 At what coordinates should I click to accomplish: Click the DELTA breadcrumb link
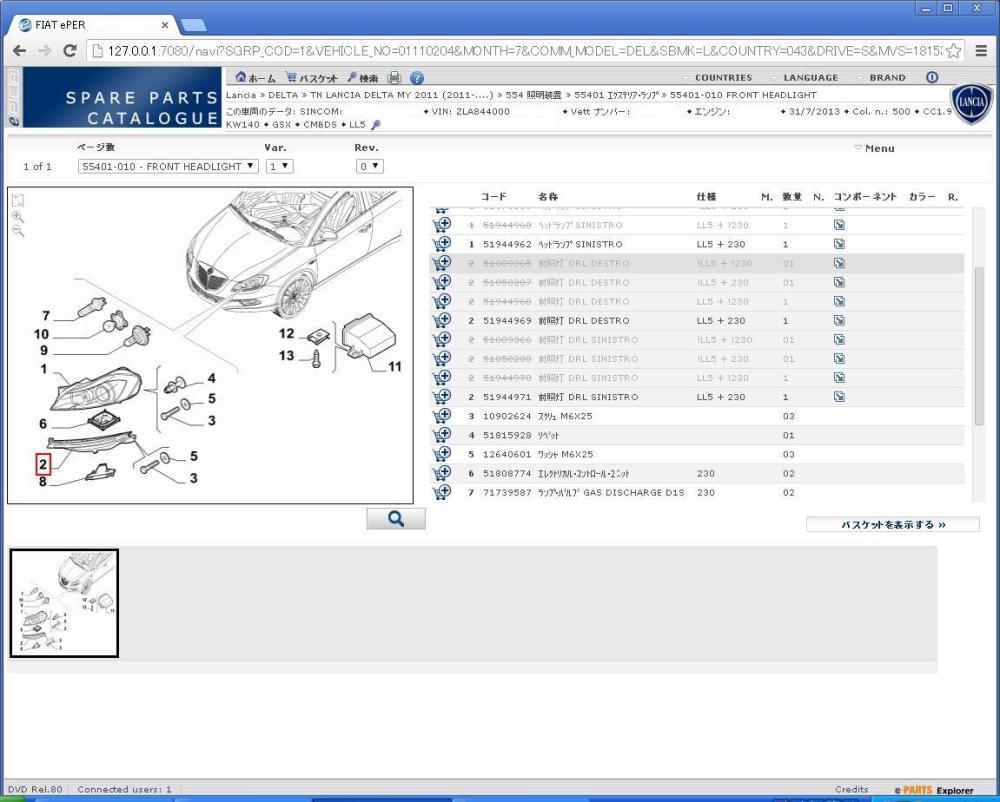click(283, 95)
